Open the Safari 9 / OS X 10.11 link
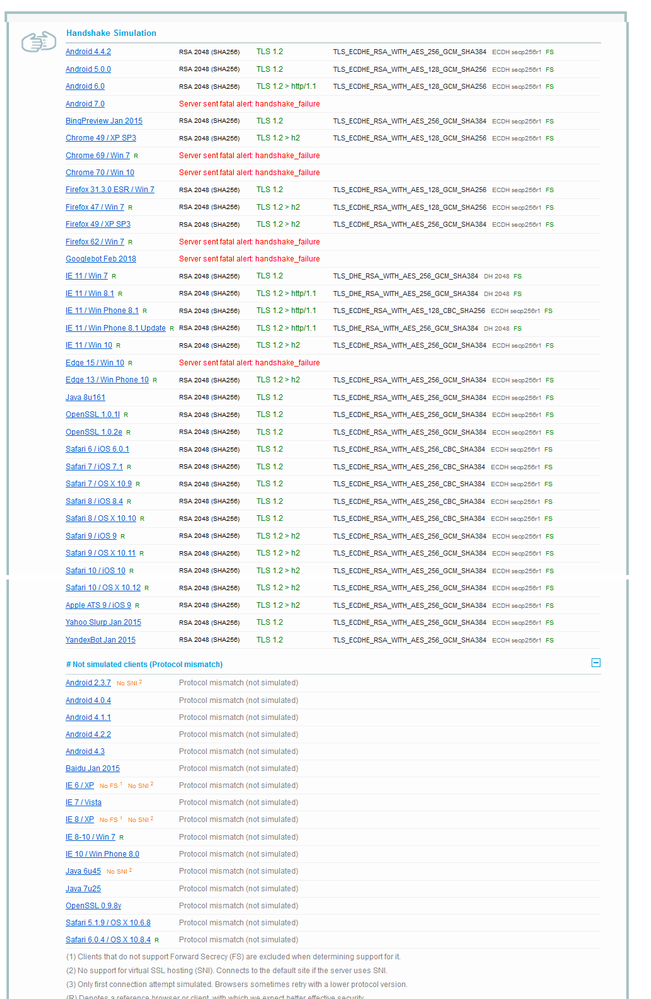The image size is (651, 999). pyautogui.click(x=101, y=553)
